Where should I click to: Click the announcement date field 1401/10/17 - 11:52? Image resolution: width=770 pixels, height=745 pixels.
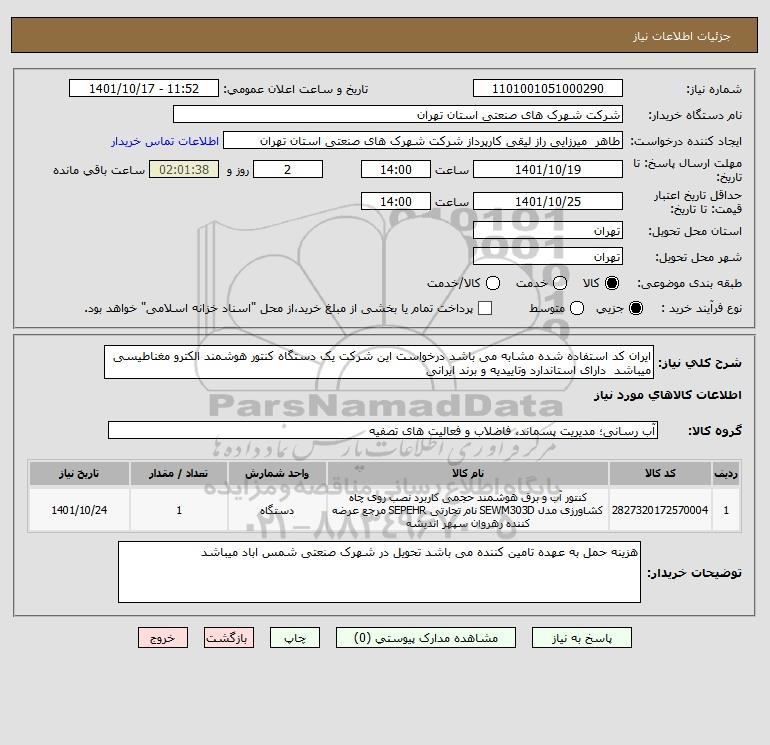coord(144,88)
